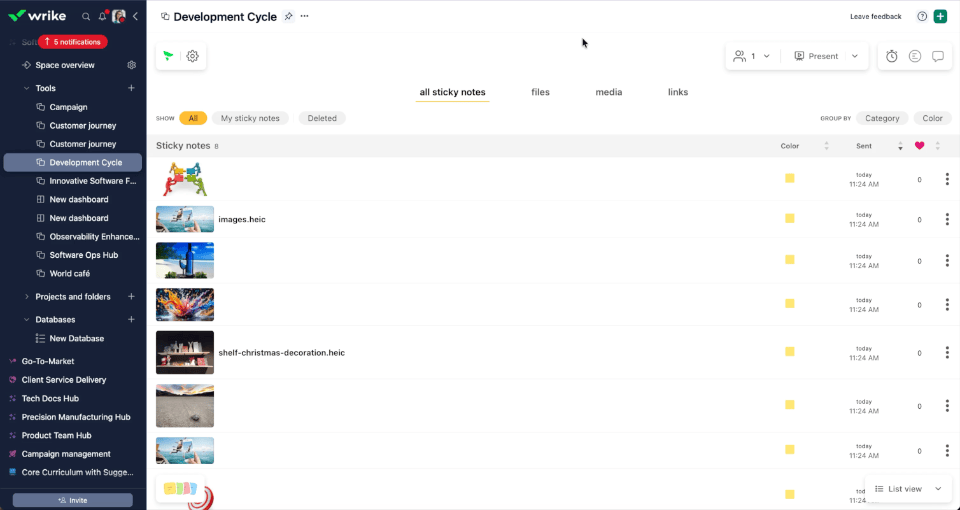Open the help question mark icon
Screen dimensions: 960x510
coord(922,17)
